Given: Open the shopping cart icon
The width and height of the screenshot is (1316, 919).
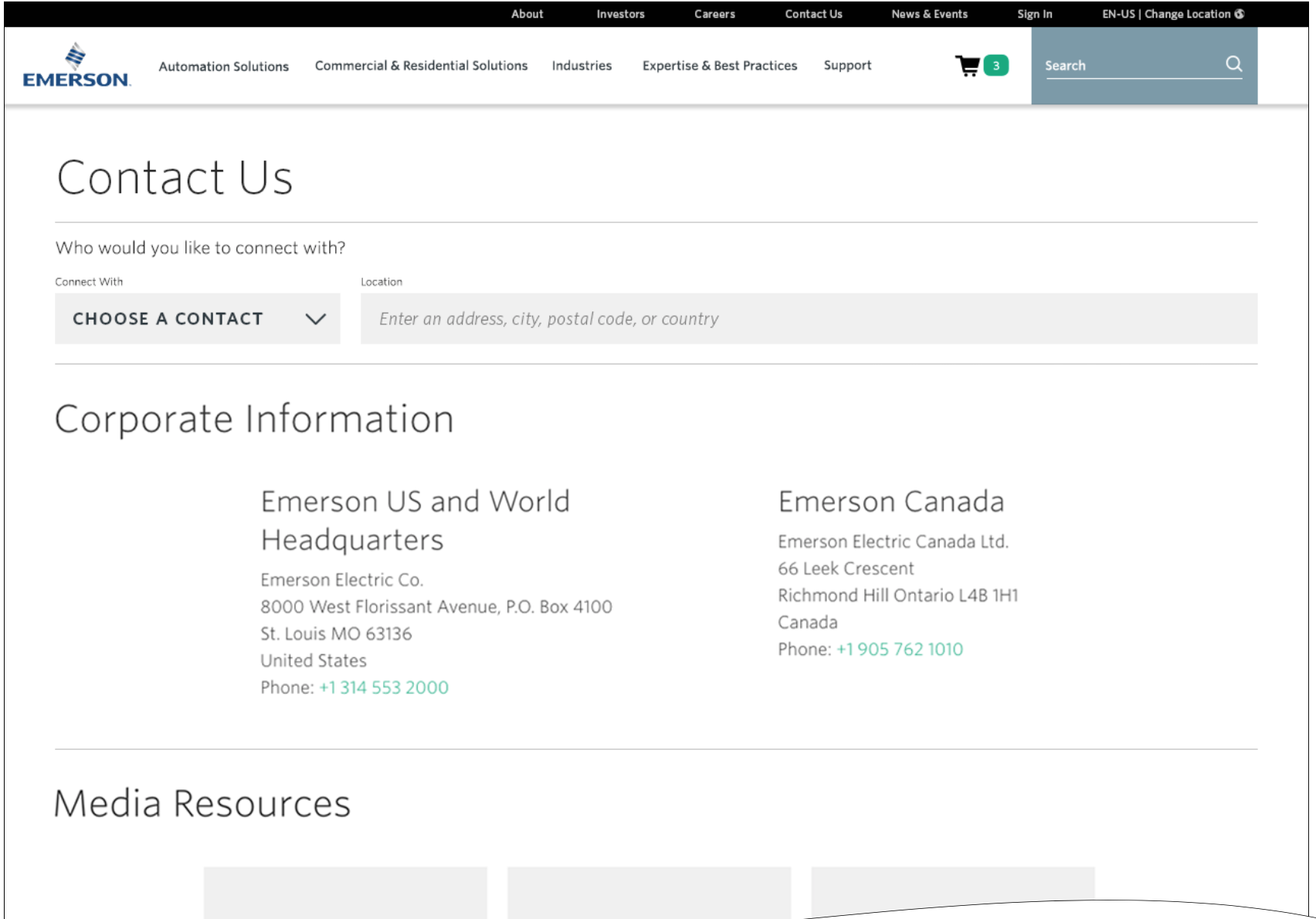Looking at the screenshot, I should 967,66.
